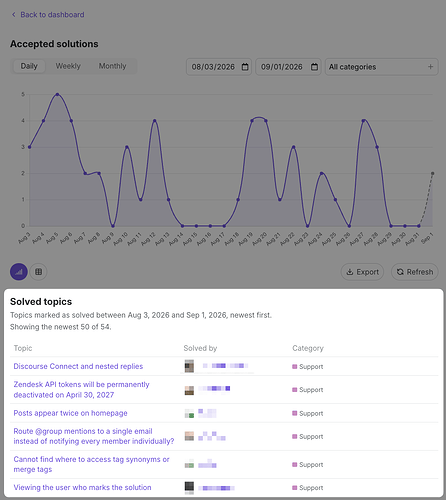Refresh the report data

(x=415, y=272)
